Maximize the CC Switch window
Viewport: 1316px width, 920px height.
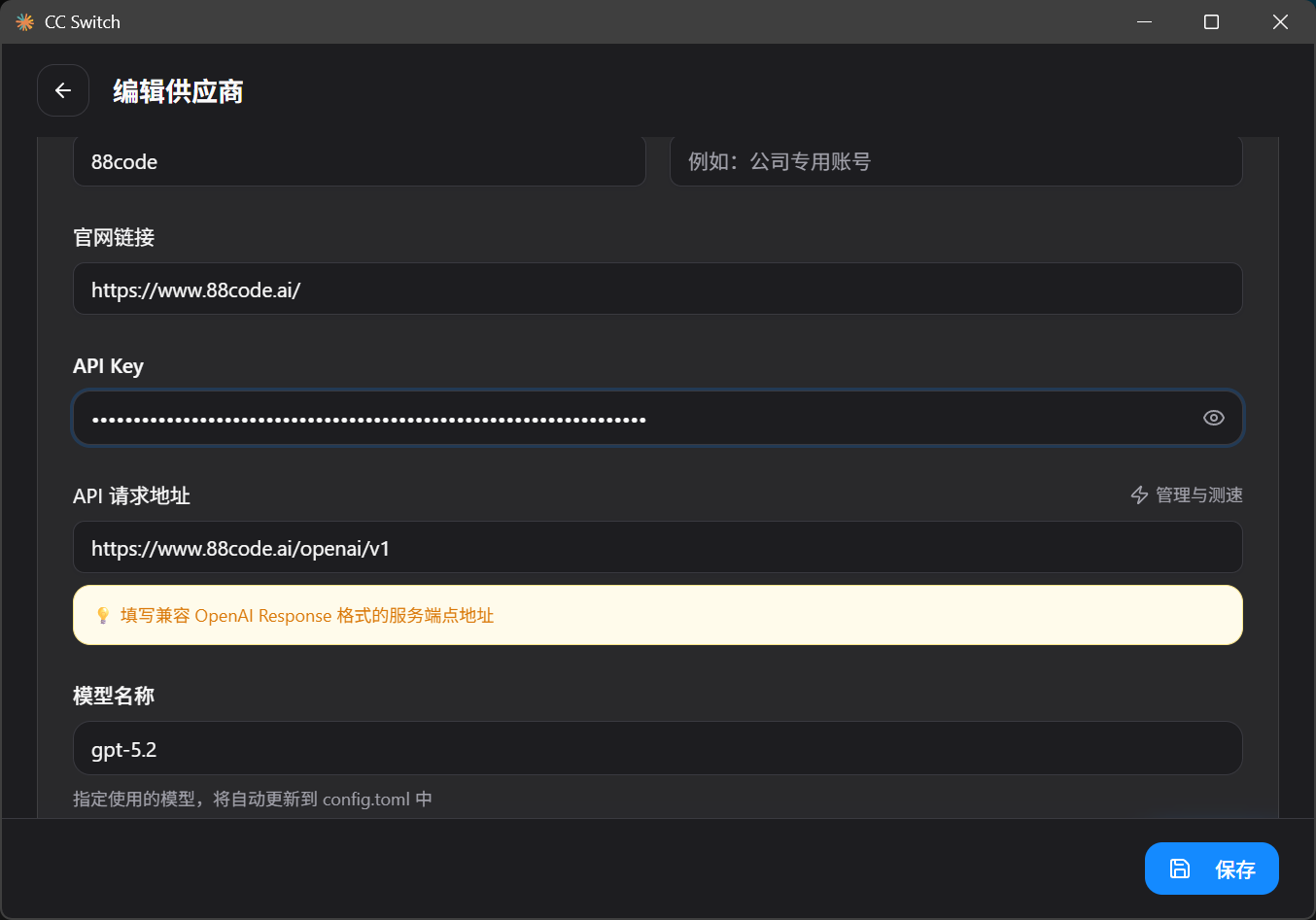click(1211, 21)
